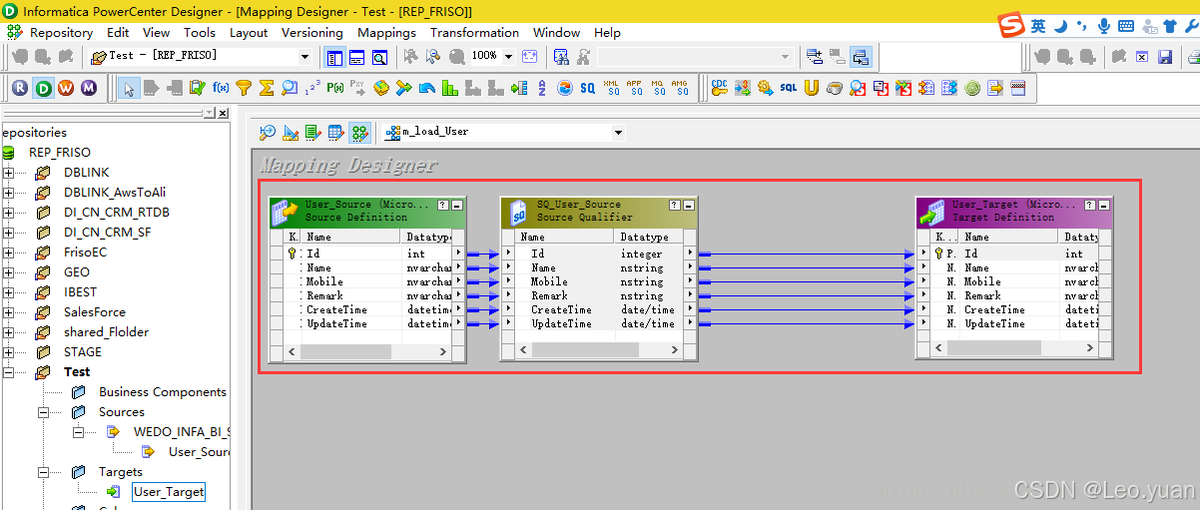Add an Aggregator transformation sigma icon
Screen dimensions: 1200x510
[x=266, y=88]
